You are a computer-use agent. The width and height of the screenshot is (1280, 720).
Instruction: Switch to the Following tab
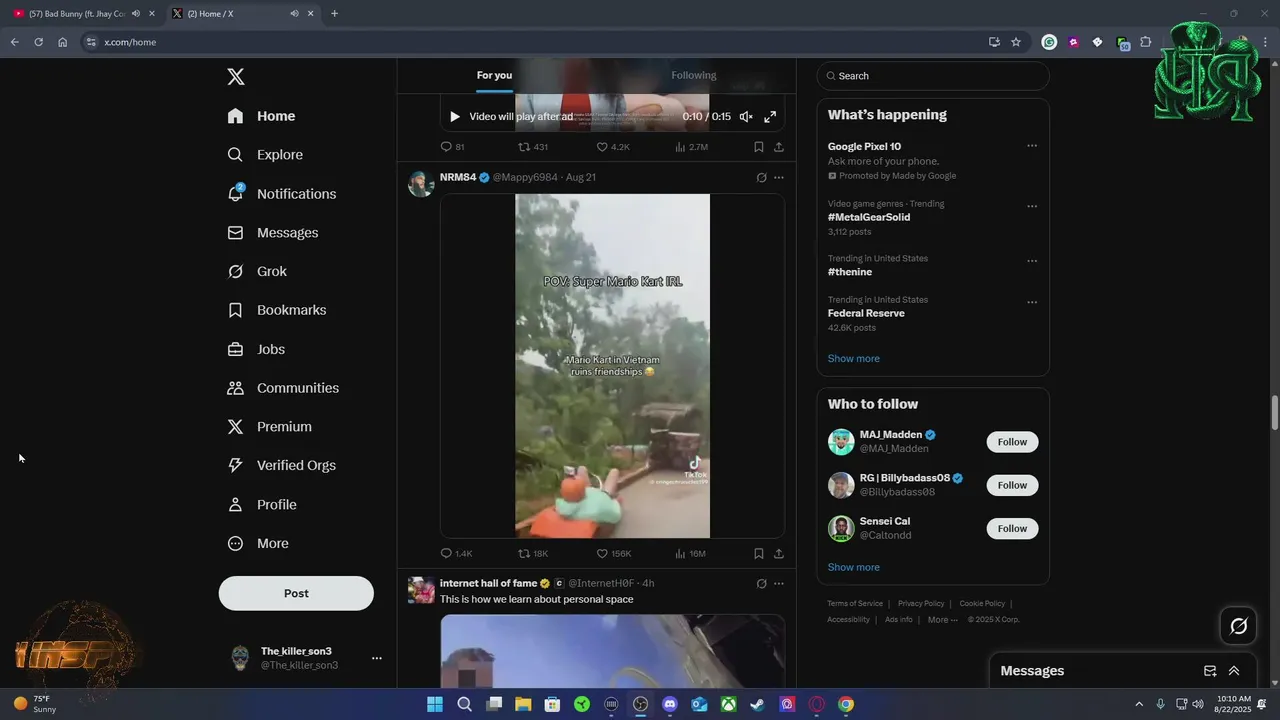694,76
